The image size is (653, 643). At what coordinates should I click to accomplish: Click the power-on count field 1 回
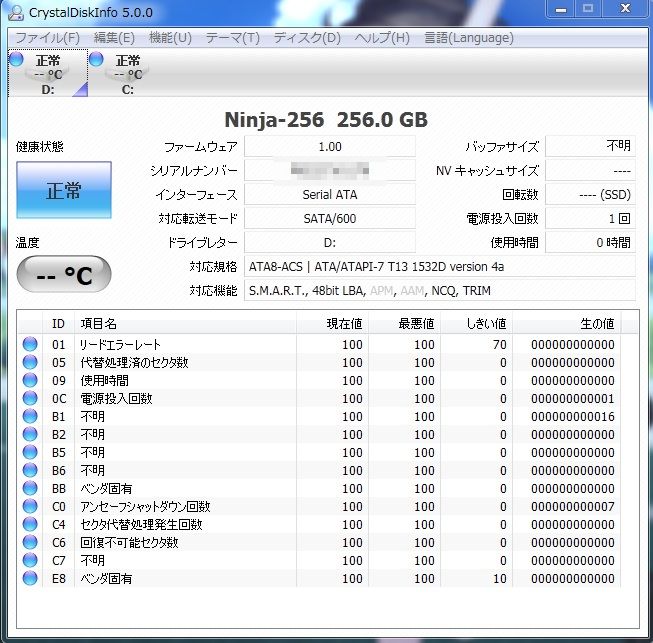(591, 218)
